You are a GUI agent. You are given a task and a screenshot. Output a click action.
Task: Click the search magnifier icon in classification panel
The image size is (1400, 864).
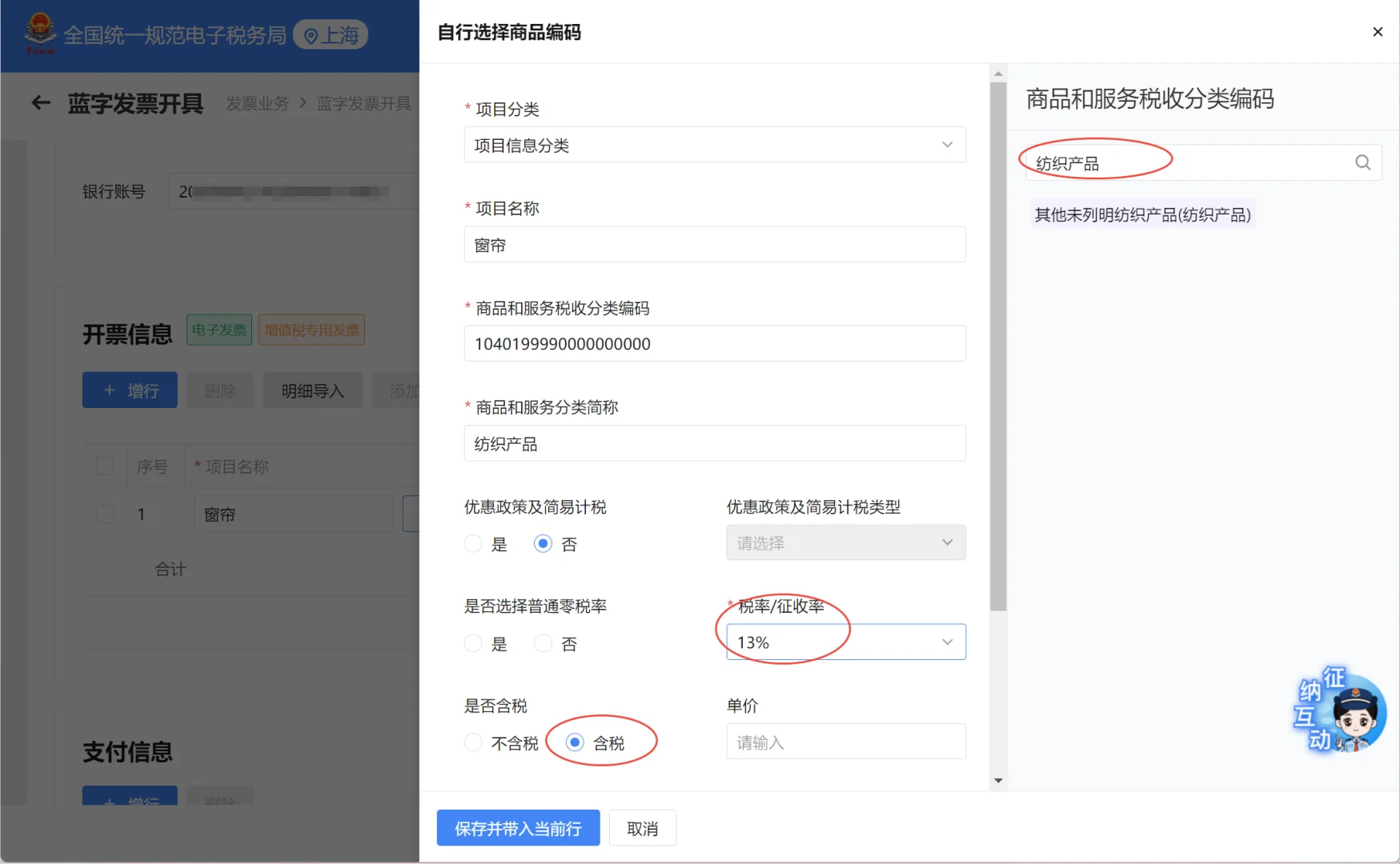click(1362, 162)
